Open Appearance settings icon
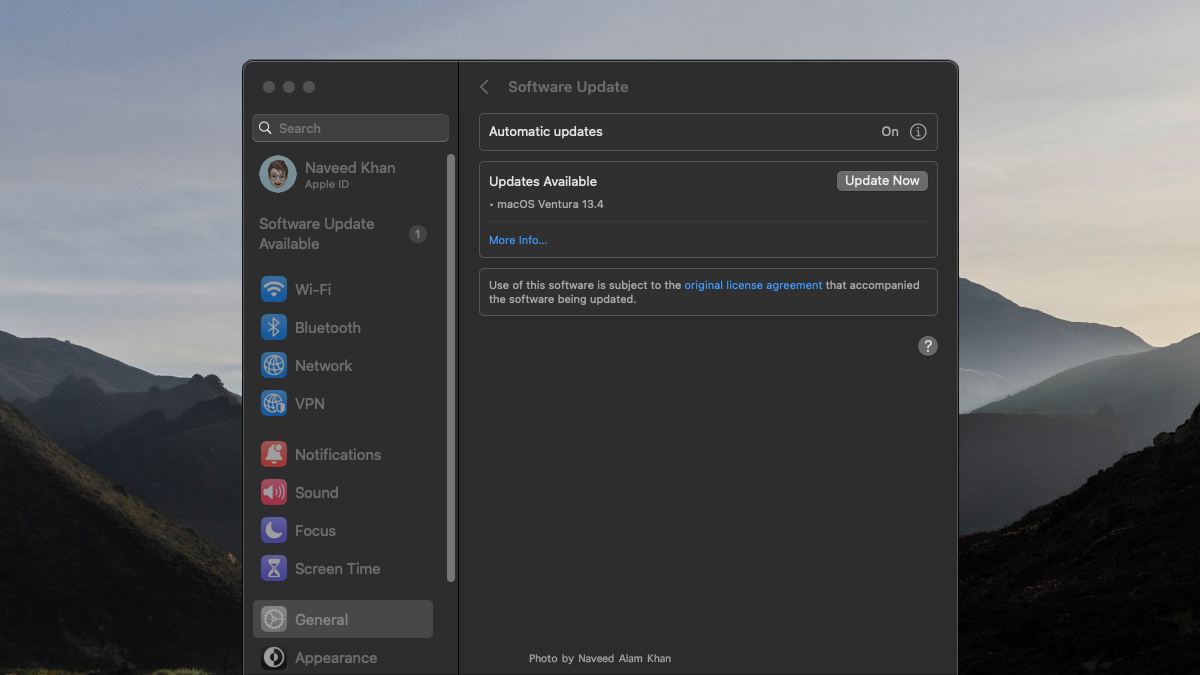Image resolution: width=1200 pixels, height=675 pixels. click(x=274, y=657)
